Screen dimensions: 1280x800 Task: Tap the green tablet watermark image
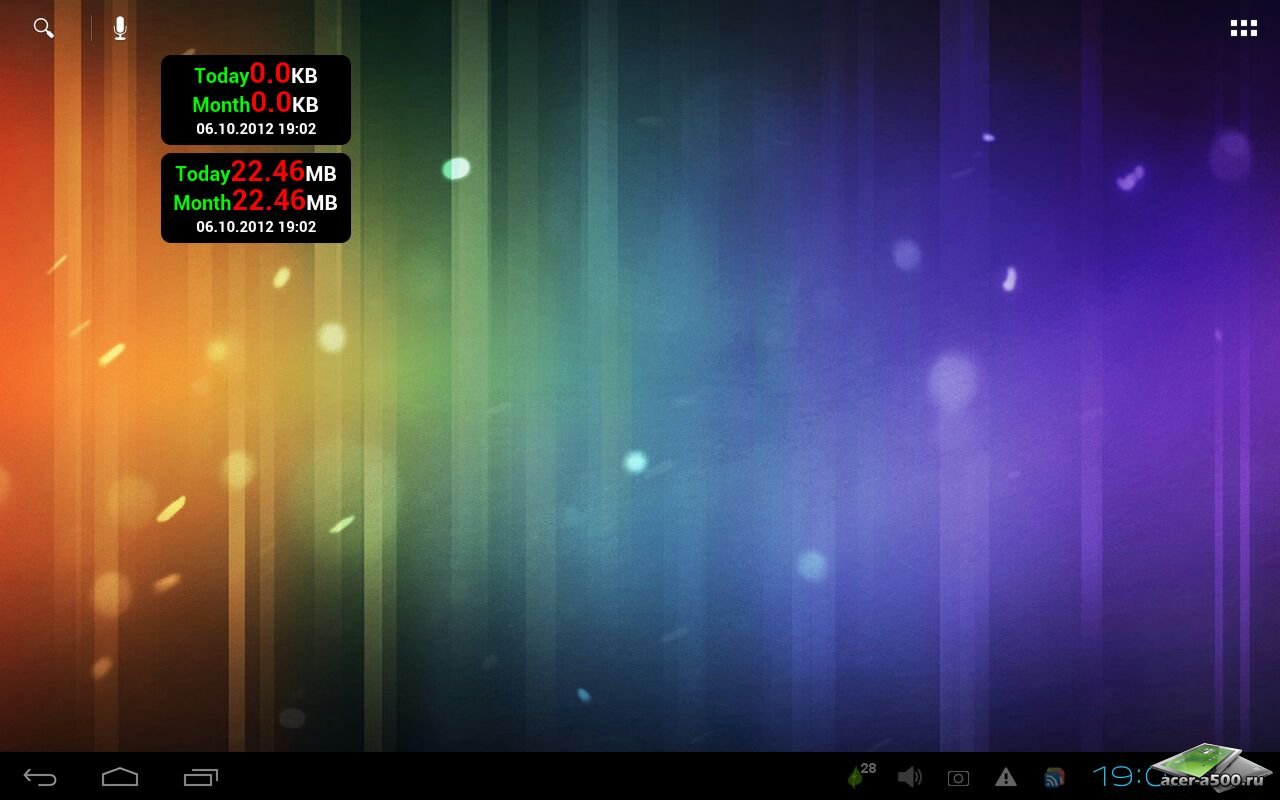pyautogui.click(x=1203, y=759)
